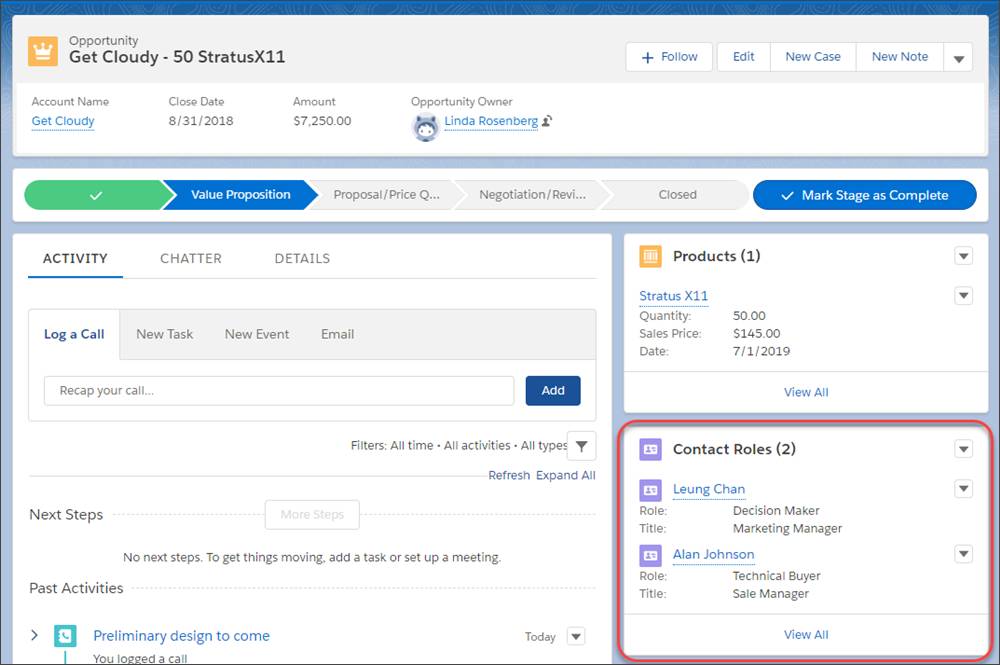
Task: Open Linda Rosenberg owner link
Action: (x=491, y=121)
